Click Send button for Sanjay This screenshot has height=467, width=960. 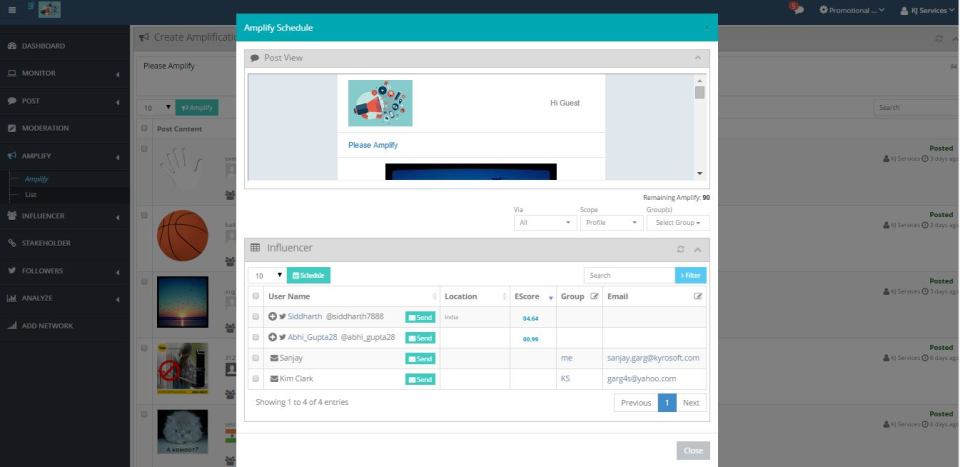420,359
